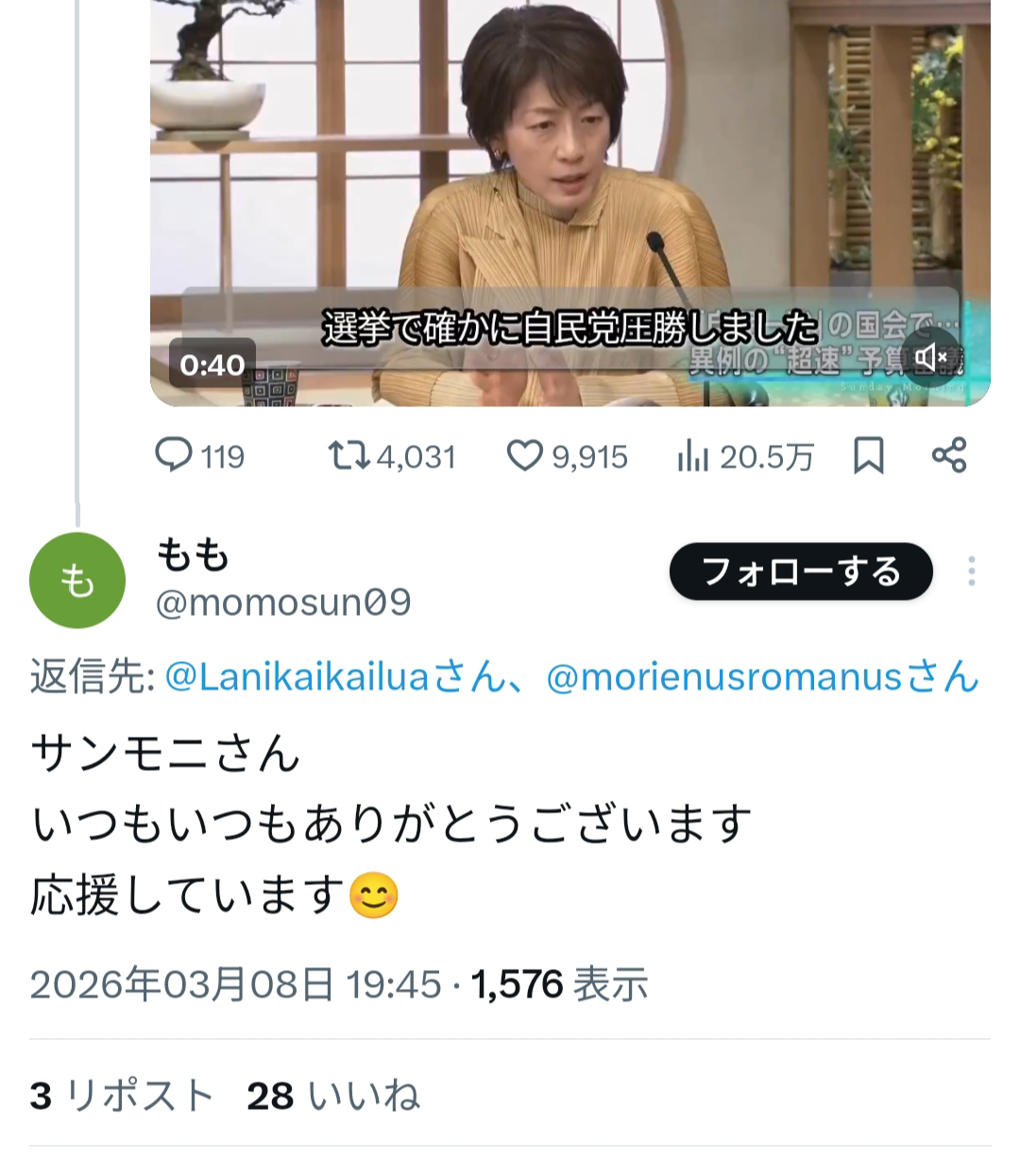Open the @momosun09 handle
1020x1176 pixels.
(x=282, y=603)
